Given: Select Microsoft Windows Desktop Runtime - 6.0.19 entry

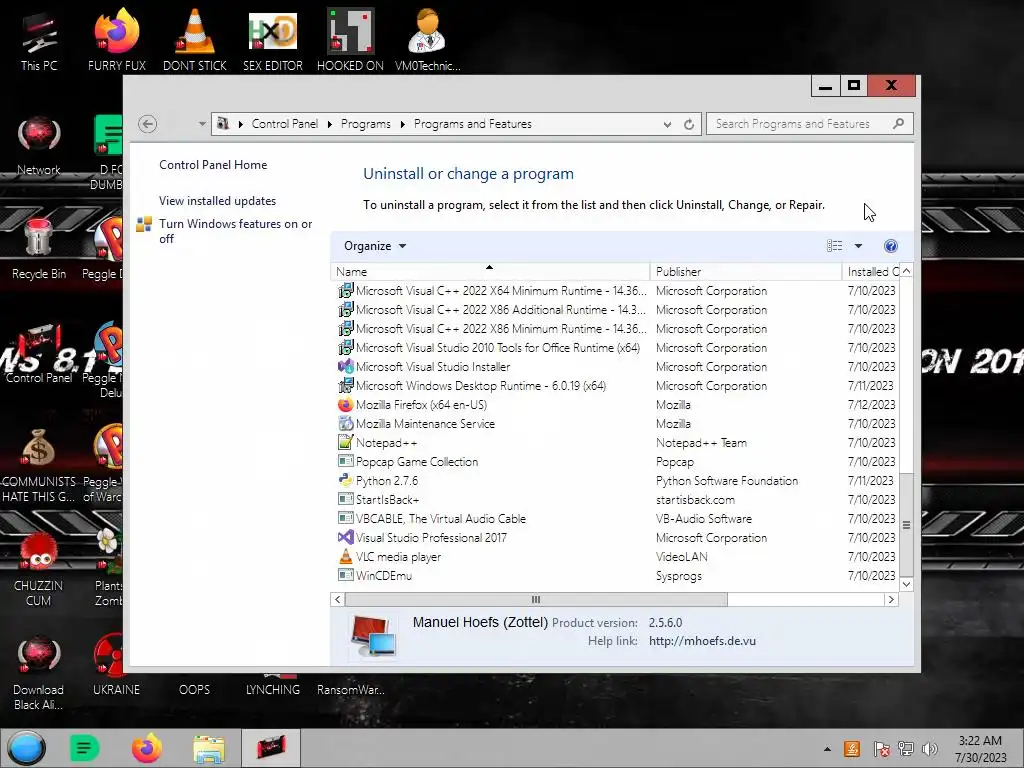Looking at the screenshot, I should click(615, 386).
